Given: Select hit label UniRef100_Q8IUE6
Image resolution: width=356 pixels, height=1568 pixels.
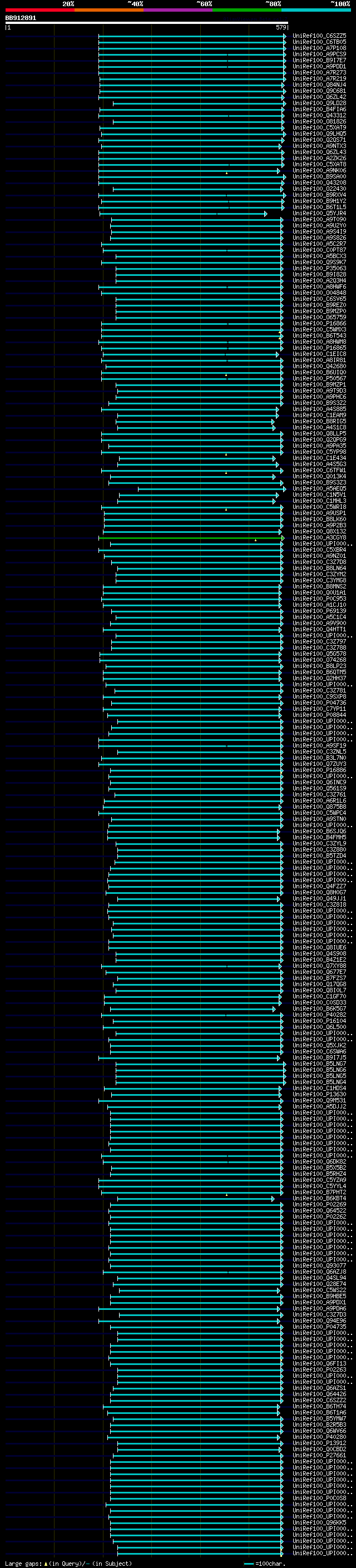Looking at the screenshot, I should [319, 947].
